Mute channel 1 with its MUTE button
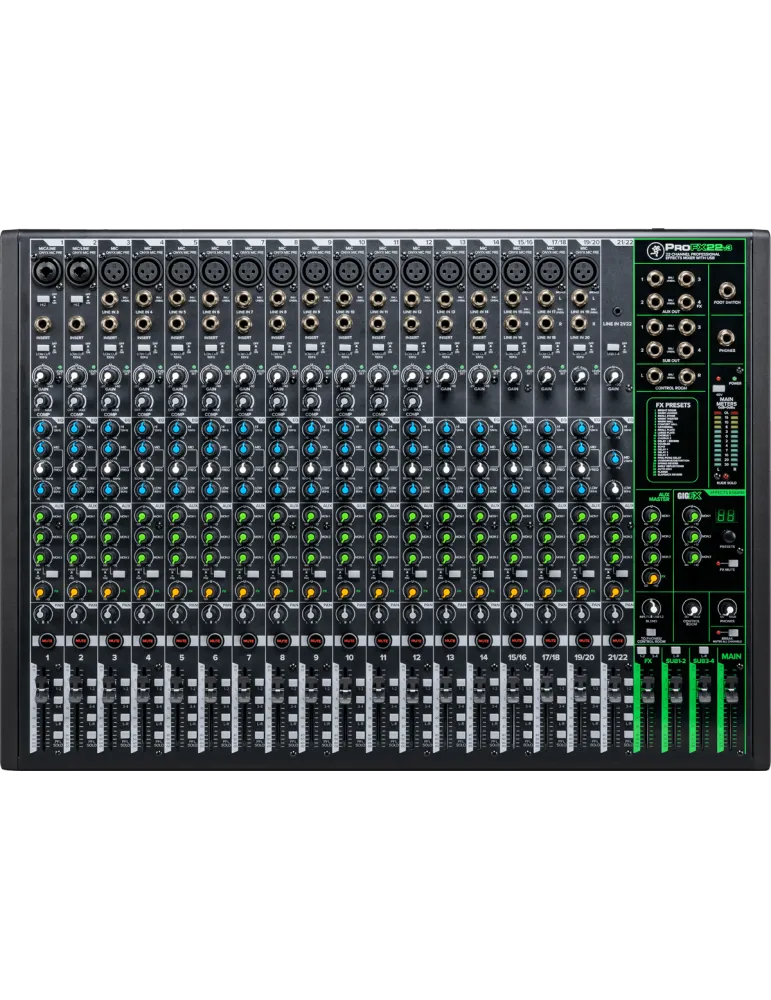Image resolution: width=771 pixels, height=1000 pixels. tap(47, 639)
